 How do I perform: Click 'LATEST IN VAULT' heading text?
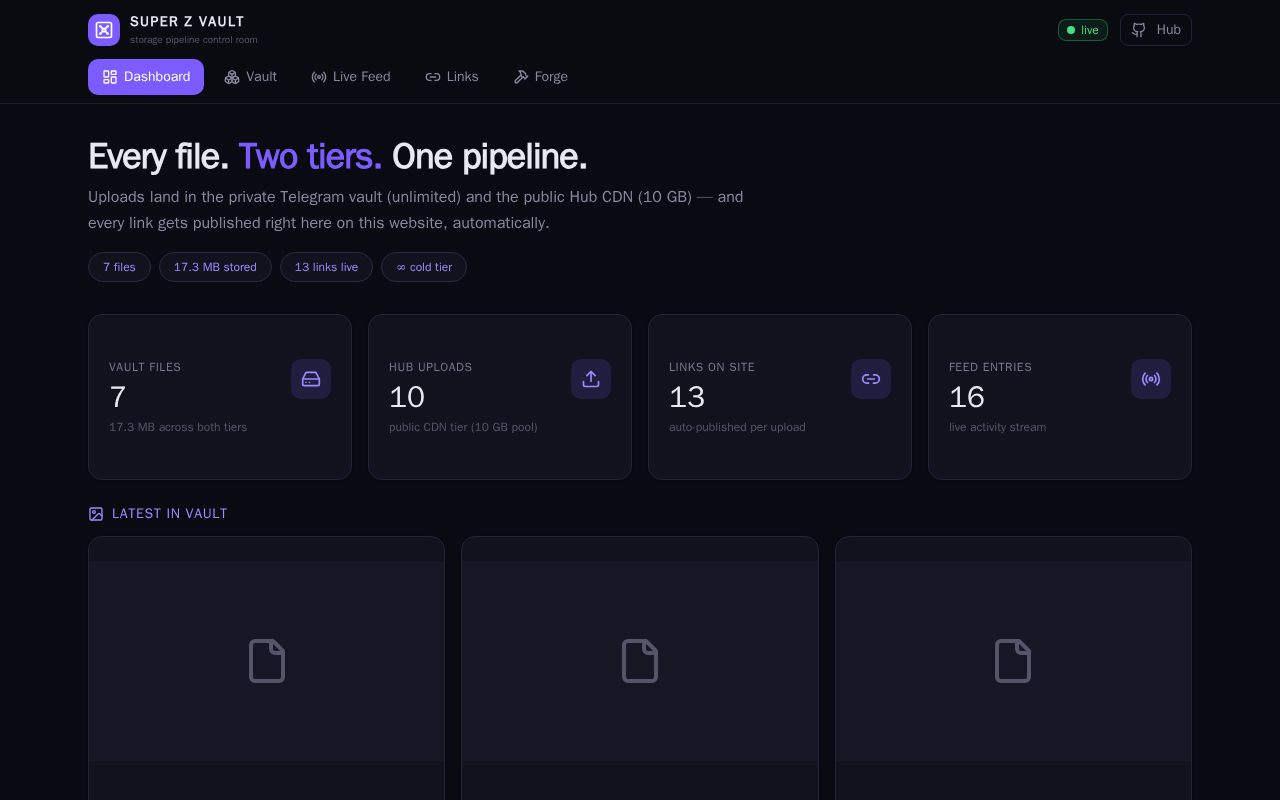[x=170, y=513]
